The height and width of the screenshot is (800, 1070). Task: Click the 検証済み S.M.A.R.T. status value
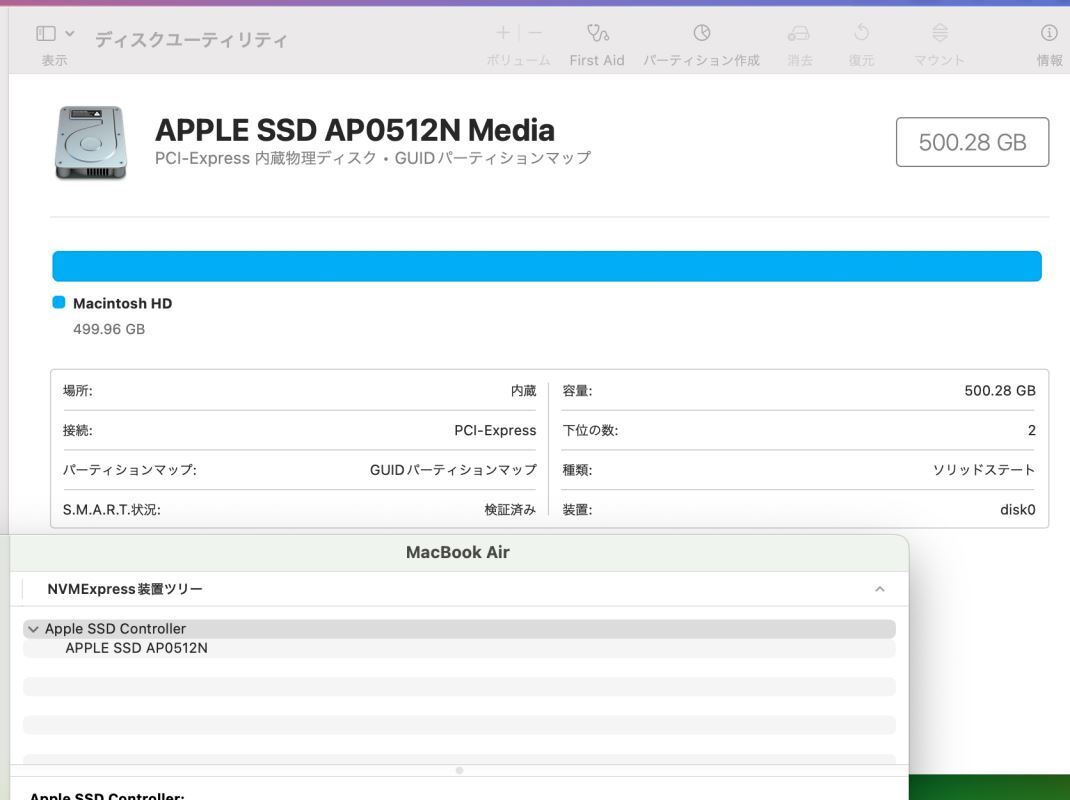(510, 509)
